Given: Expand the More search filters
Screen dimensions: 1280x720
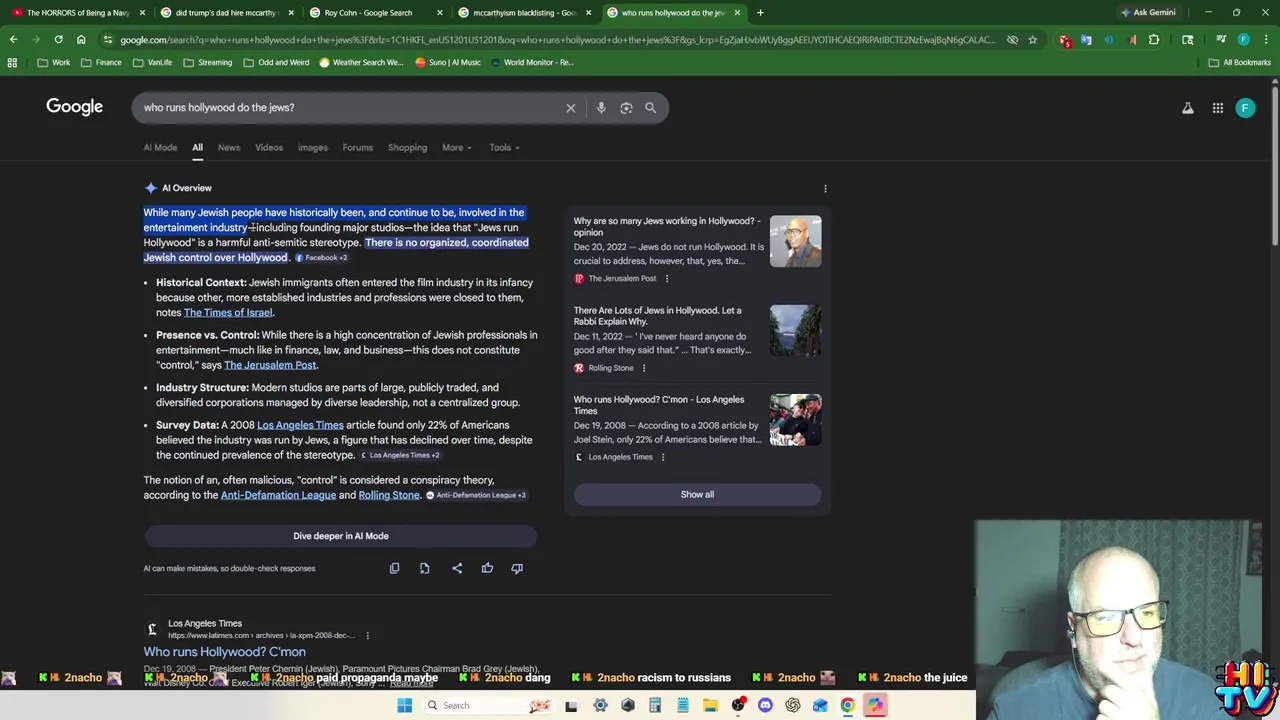Looking at the screenshot, I should tap(457, 148).
